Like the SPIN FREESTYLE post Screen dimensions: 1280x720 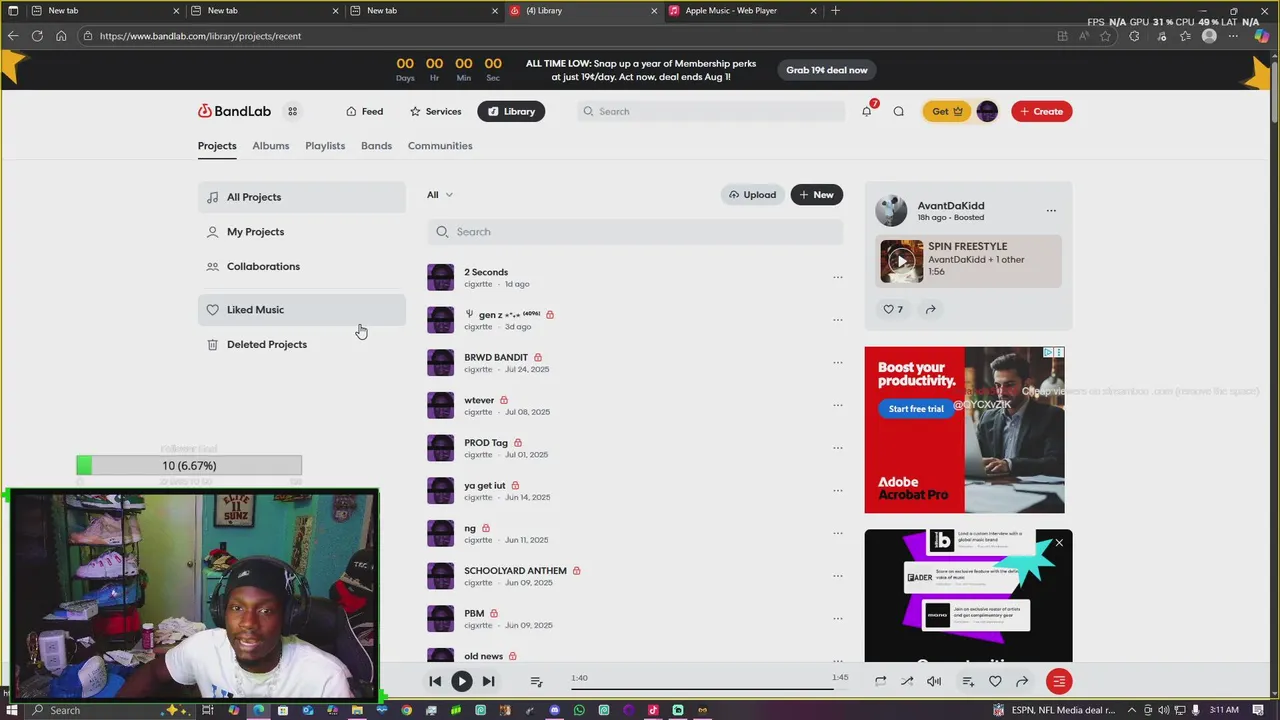892,309
